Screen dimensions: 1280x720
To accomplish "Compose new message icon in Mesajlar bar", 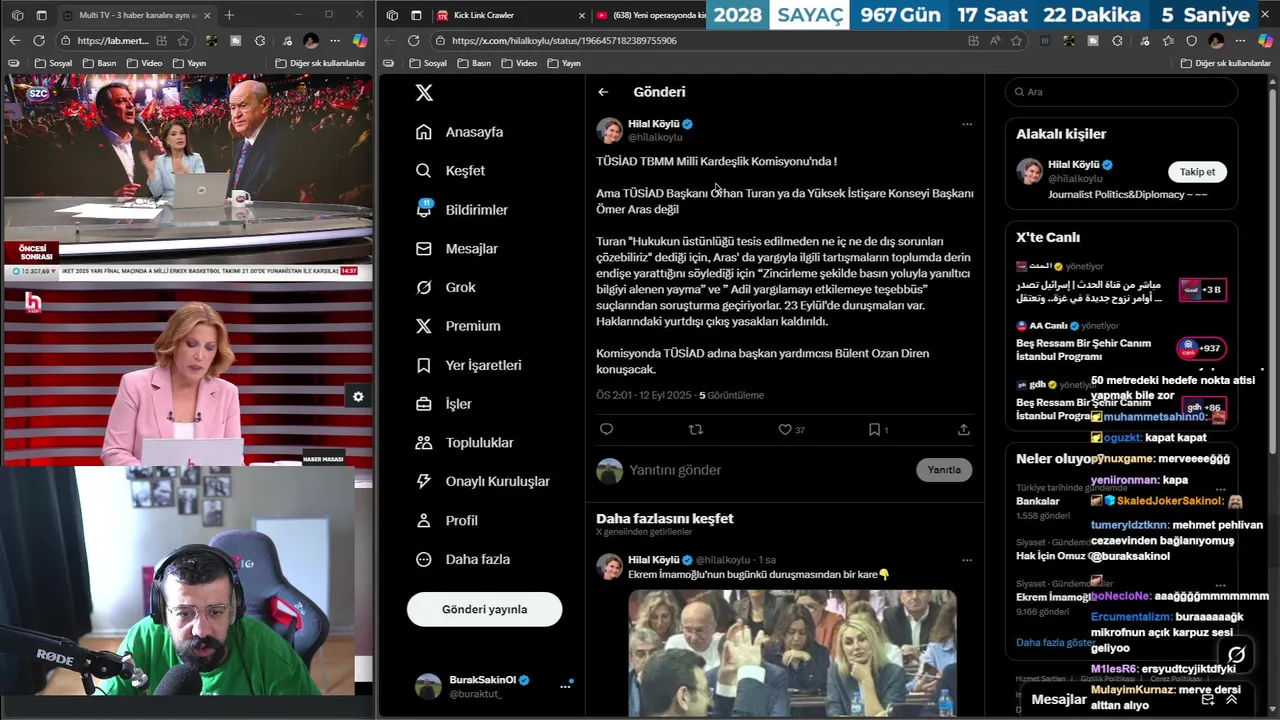I will point(1208,700).
